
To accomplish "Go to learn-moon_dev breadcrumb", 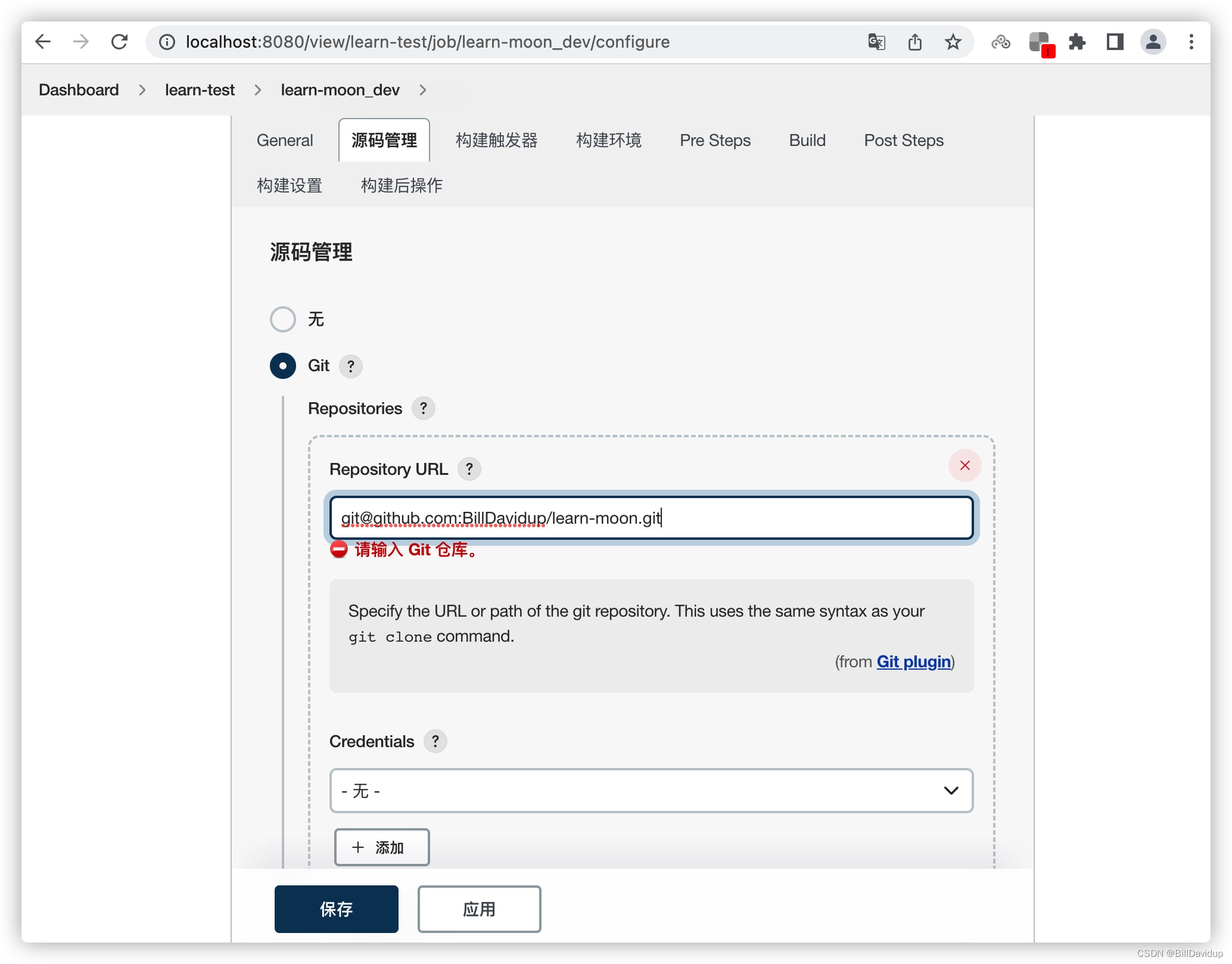I will [340, 90].
